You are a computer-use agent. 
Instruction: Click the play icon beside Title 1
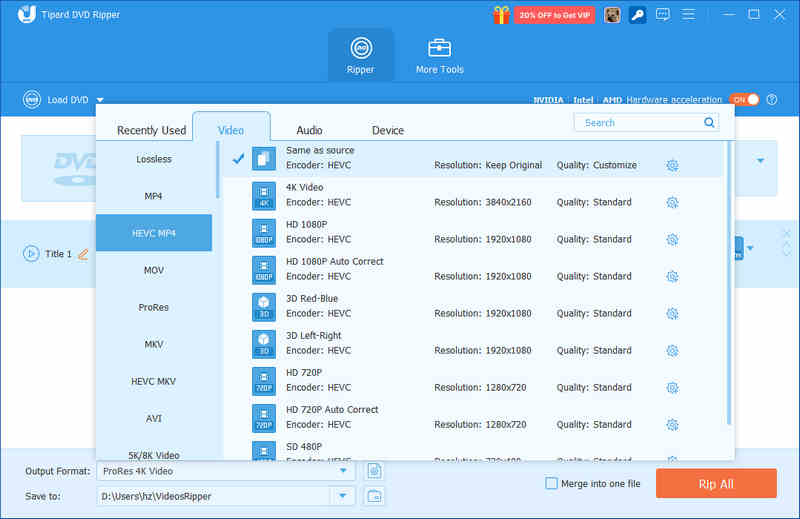[31, 254]
